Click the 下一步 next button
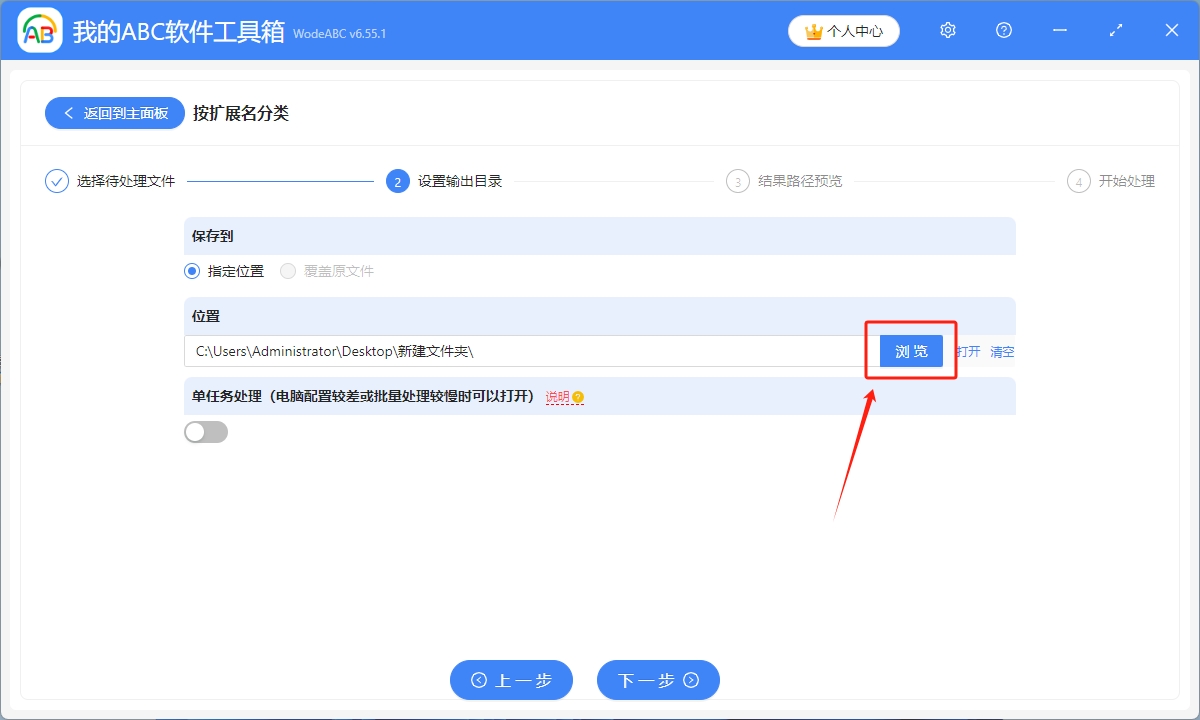Viewport: 1200px width, 720px height. tap(658, 680)
